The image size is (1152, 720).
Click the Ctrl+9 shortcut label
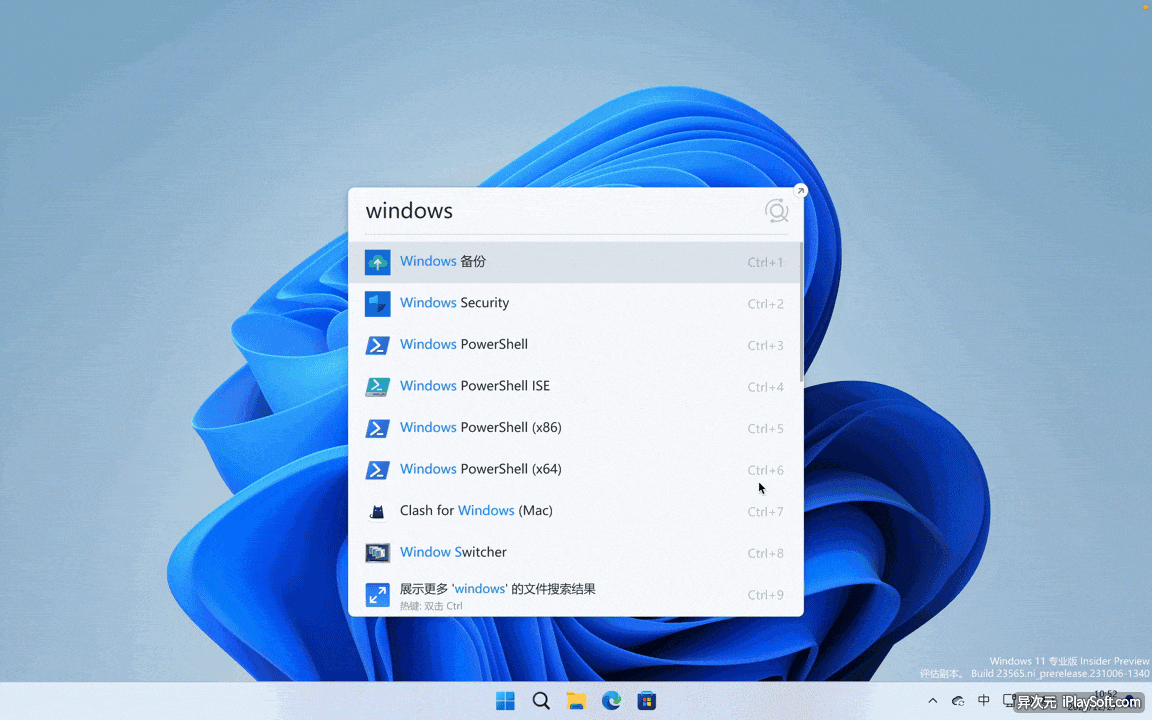pyautogui.click(x=766, y=594)
